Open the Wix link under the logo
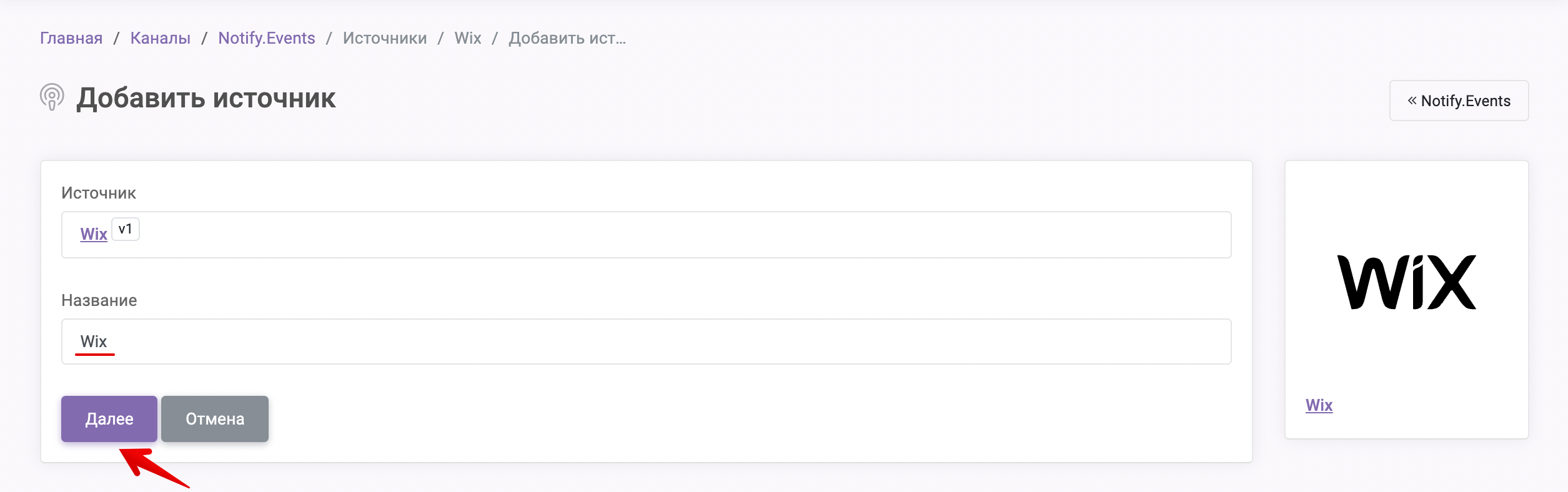This screenshot has width=1568, height=492. pyautogui.click(x=1319, y=405)
